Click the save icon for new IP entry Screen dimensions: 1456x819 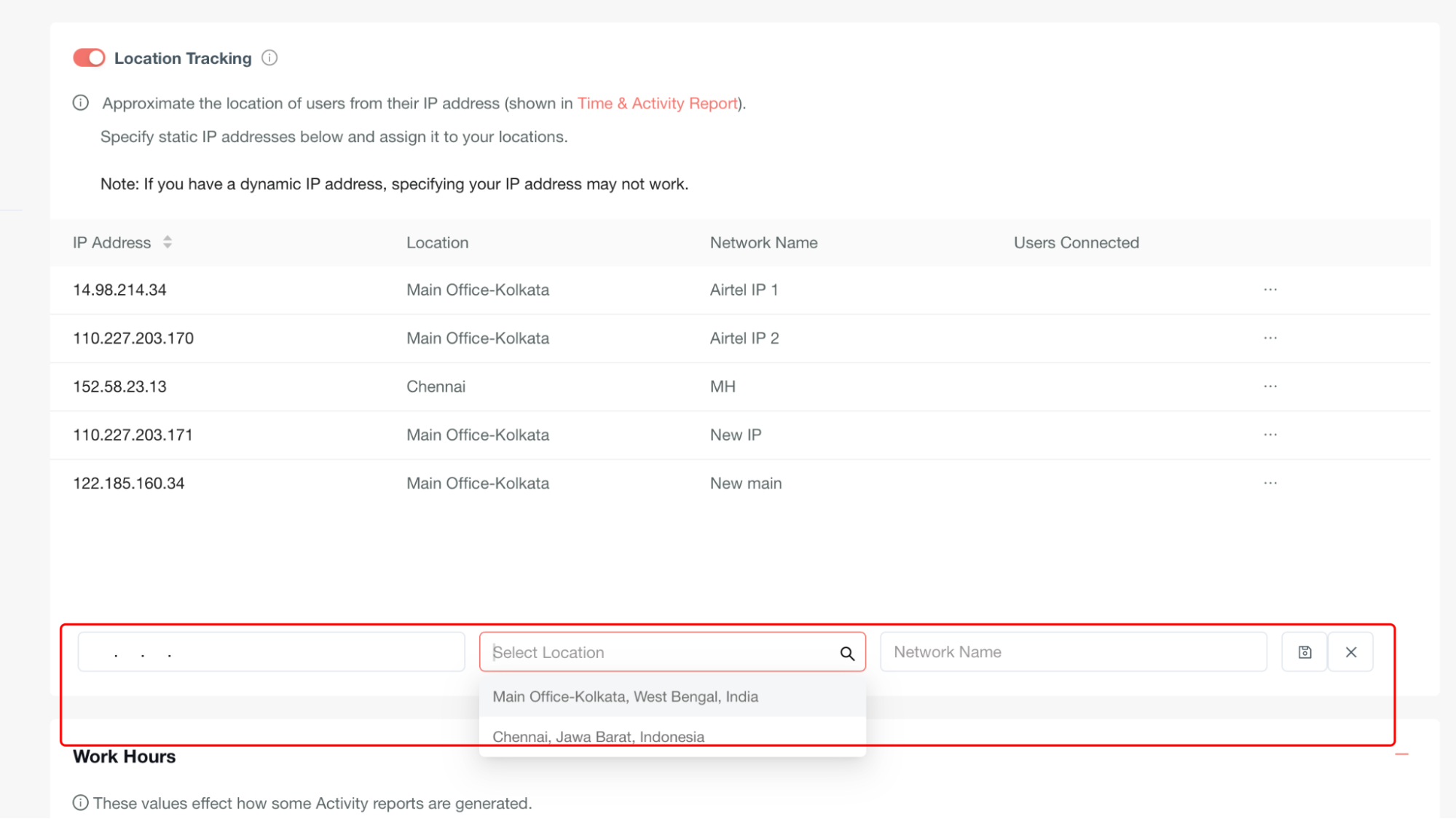coord(1305,652)
